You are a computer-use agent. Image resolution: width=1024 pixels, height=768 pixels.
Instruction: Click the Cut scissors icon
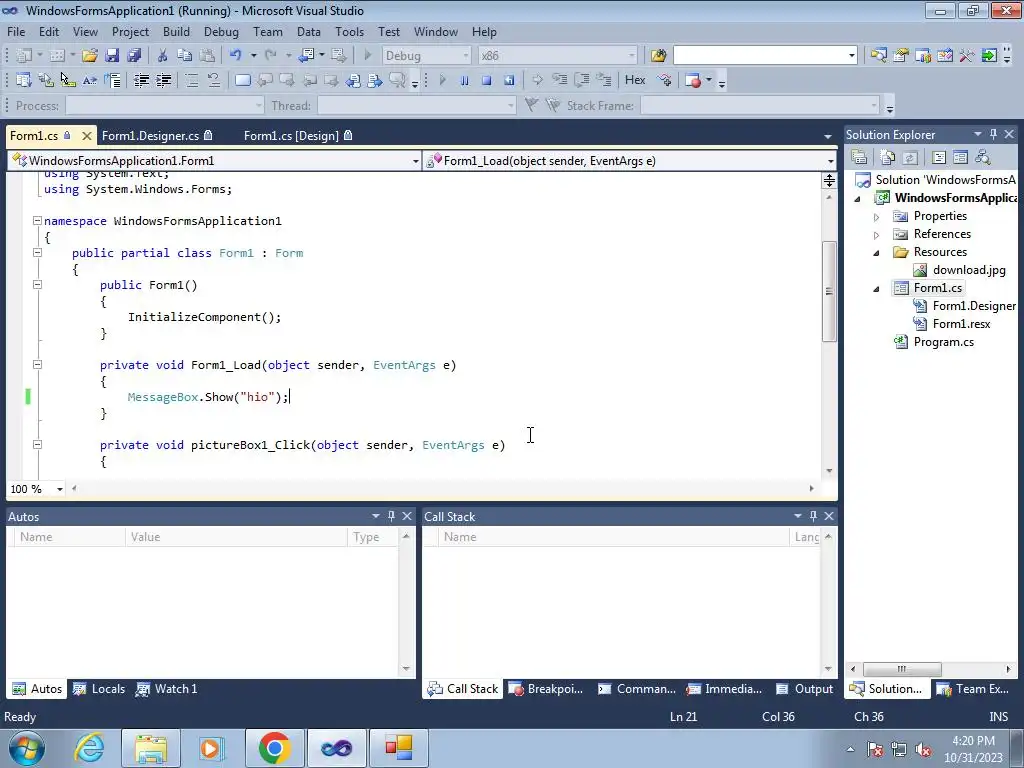pyautogui.click(x=163, y=56)
